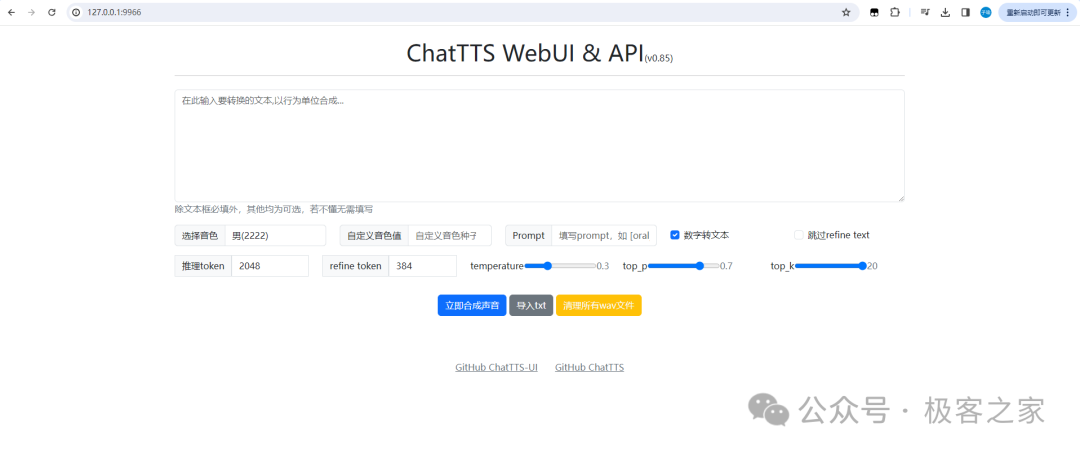Adjust the temperature slider
The width and height of the screenshot is (1080, 454).
coord(560,266)
